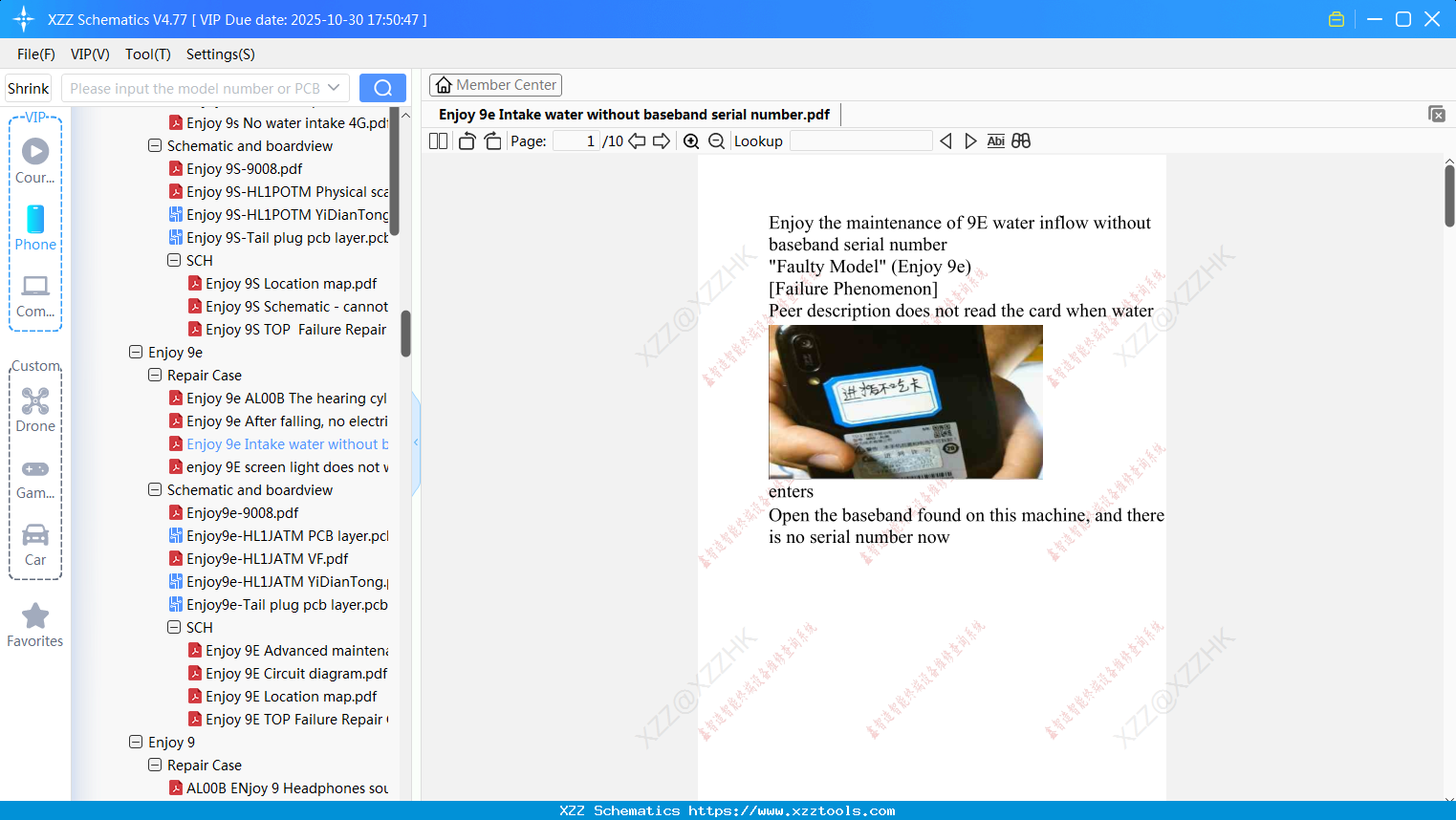Open the Courses sidebar icon
This screenshot has width=1456, height=820.
pyautogui.click(x=35, y=160)
